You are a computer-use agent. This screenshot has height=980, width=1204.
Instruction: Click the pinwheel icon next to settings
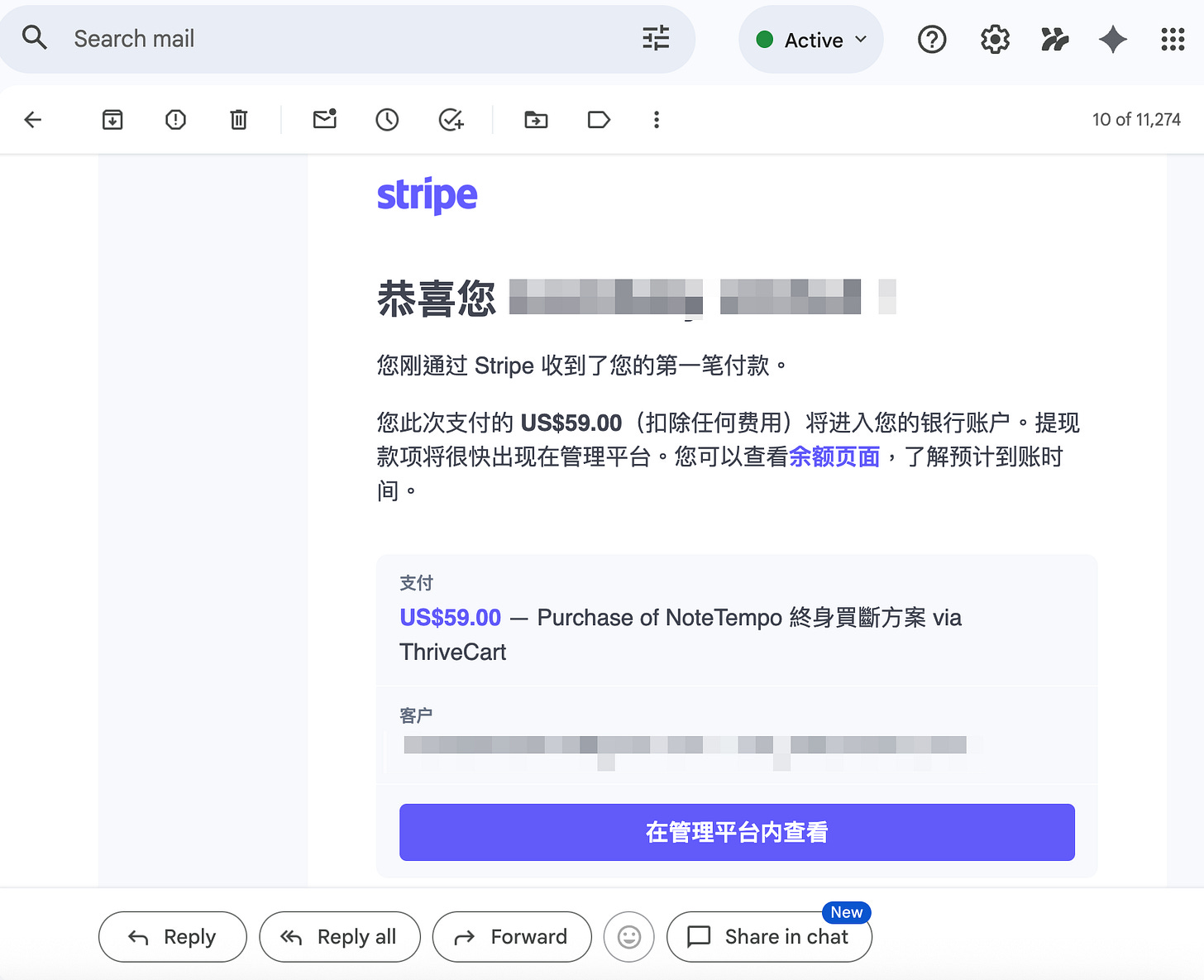pos(1054,39)
